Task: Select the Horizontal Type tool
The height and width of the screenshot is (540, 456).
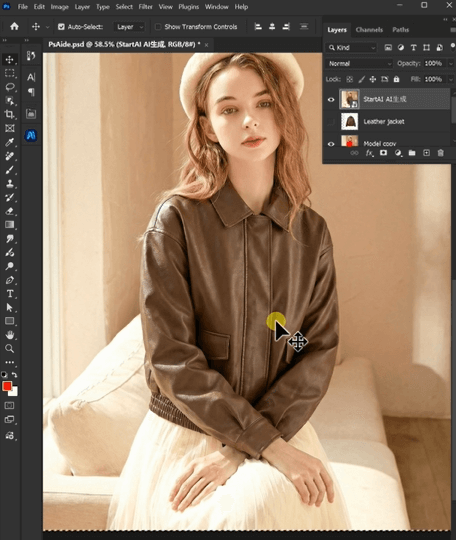Action: pyautogui.click(x=9, y=293)
